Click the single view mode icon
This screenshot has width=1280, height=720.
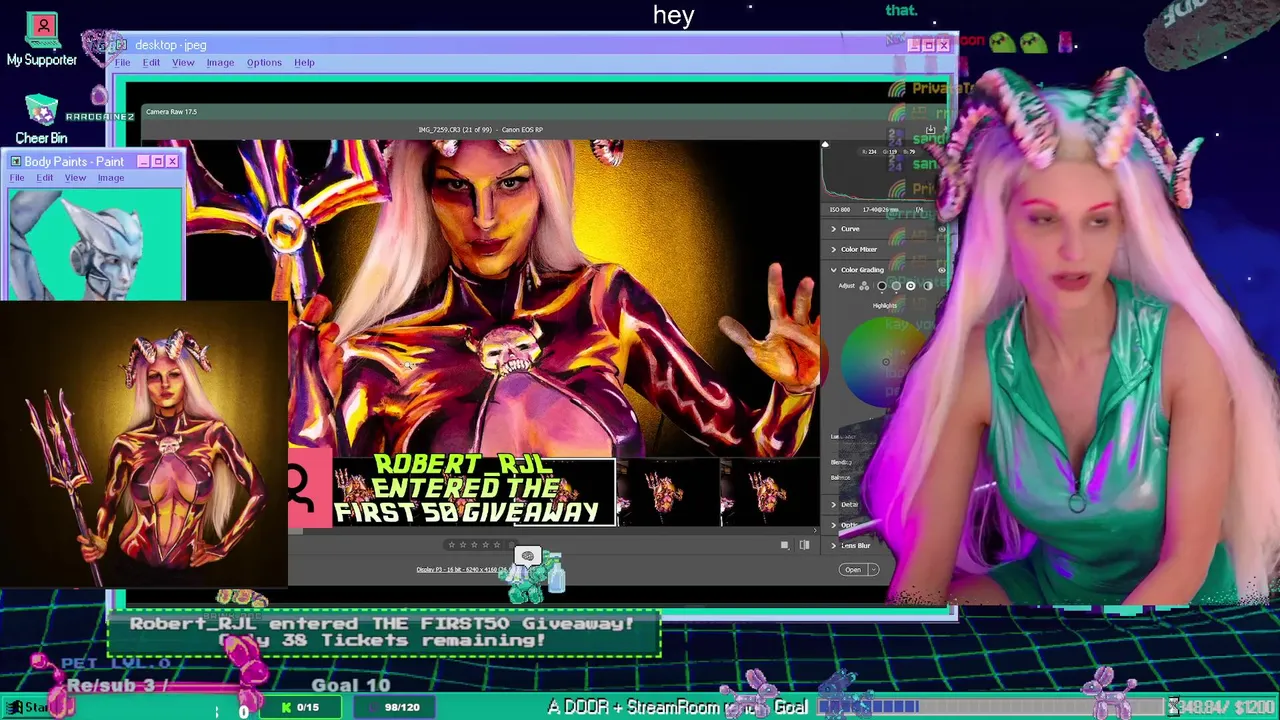(x=785, y=545)
